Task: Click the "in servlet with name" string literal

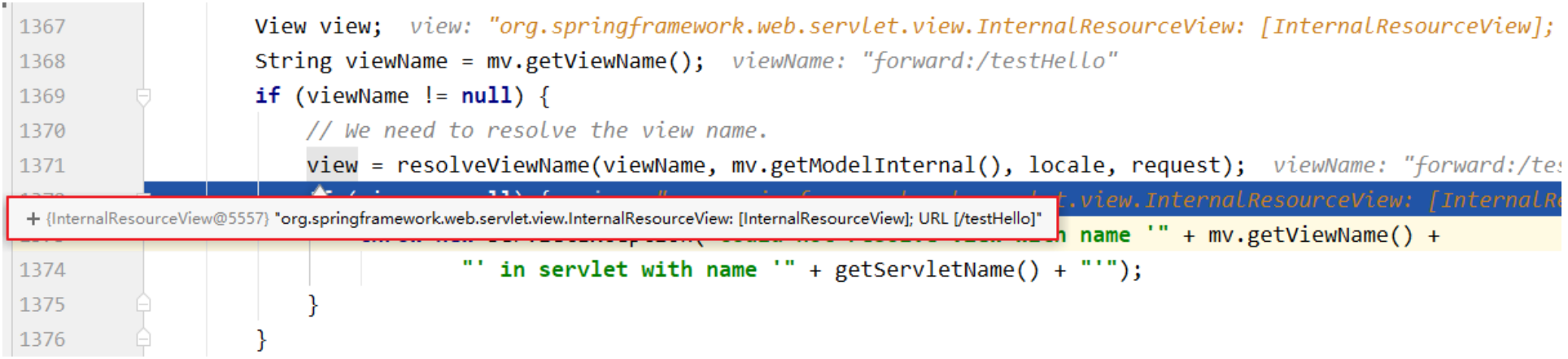Action: tap(628, 270)
